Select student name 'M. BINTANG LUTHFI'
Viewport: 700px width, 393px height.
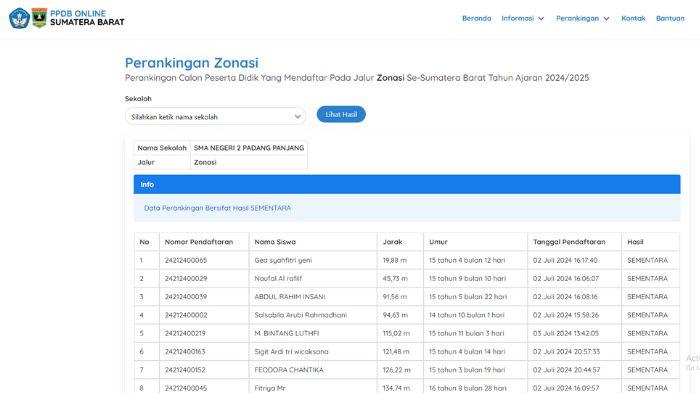287,334
